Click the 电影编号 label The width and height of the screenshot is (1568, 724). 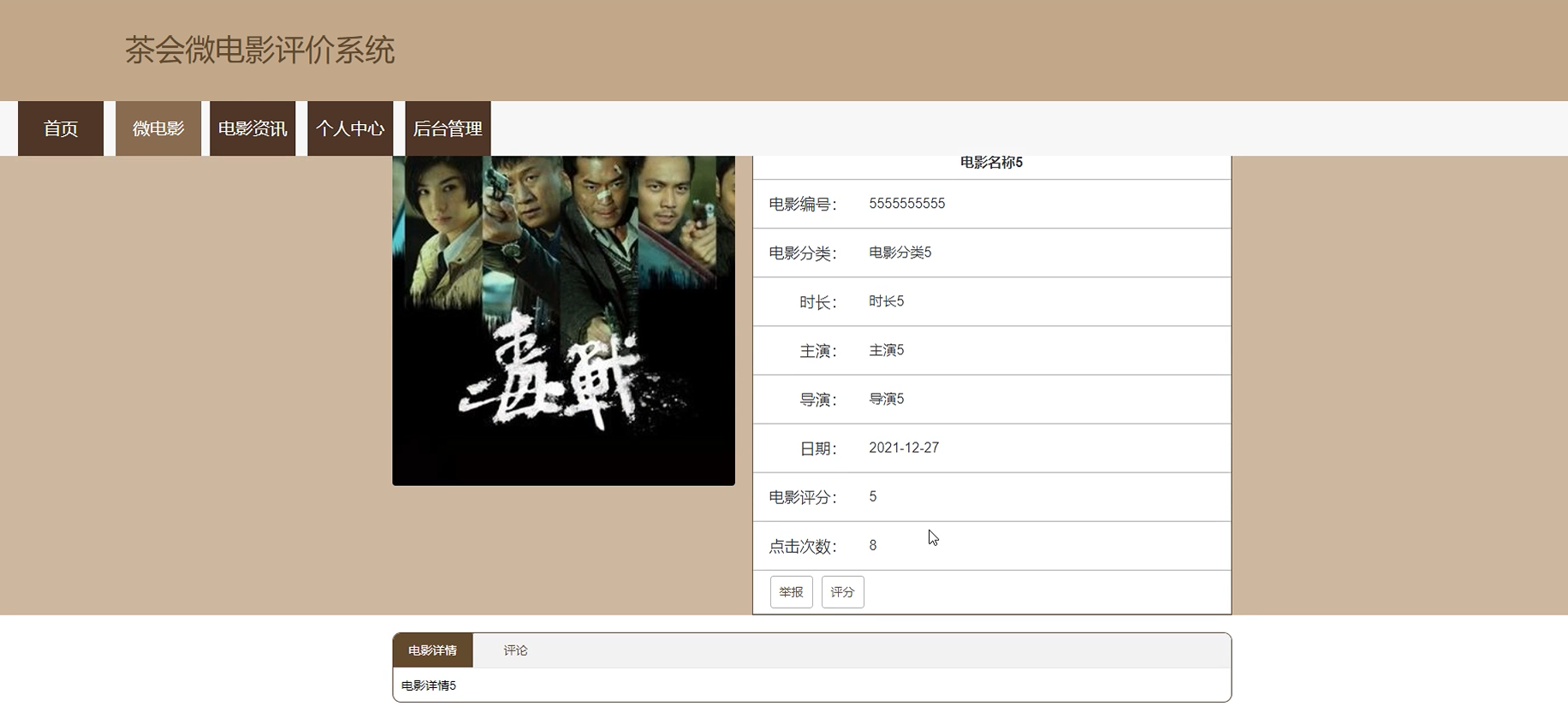click(x=803, y=205)
